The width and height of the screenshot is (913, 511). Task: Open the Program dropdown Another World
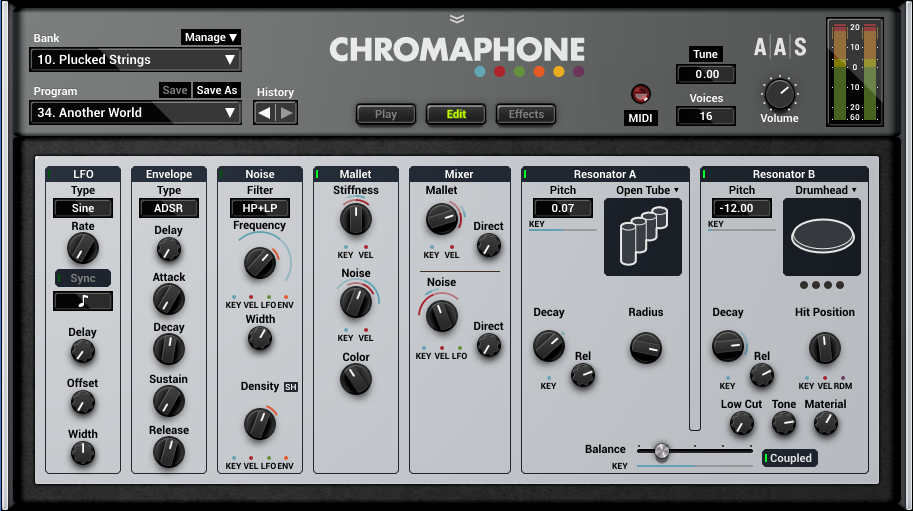[x=136, y=112]
